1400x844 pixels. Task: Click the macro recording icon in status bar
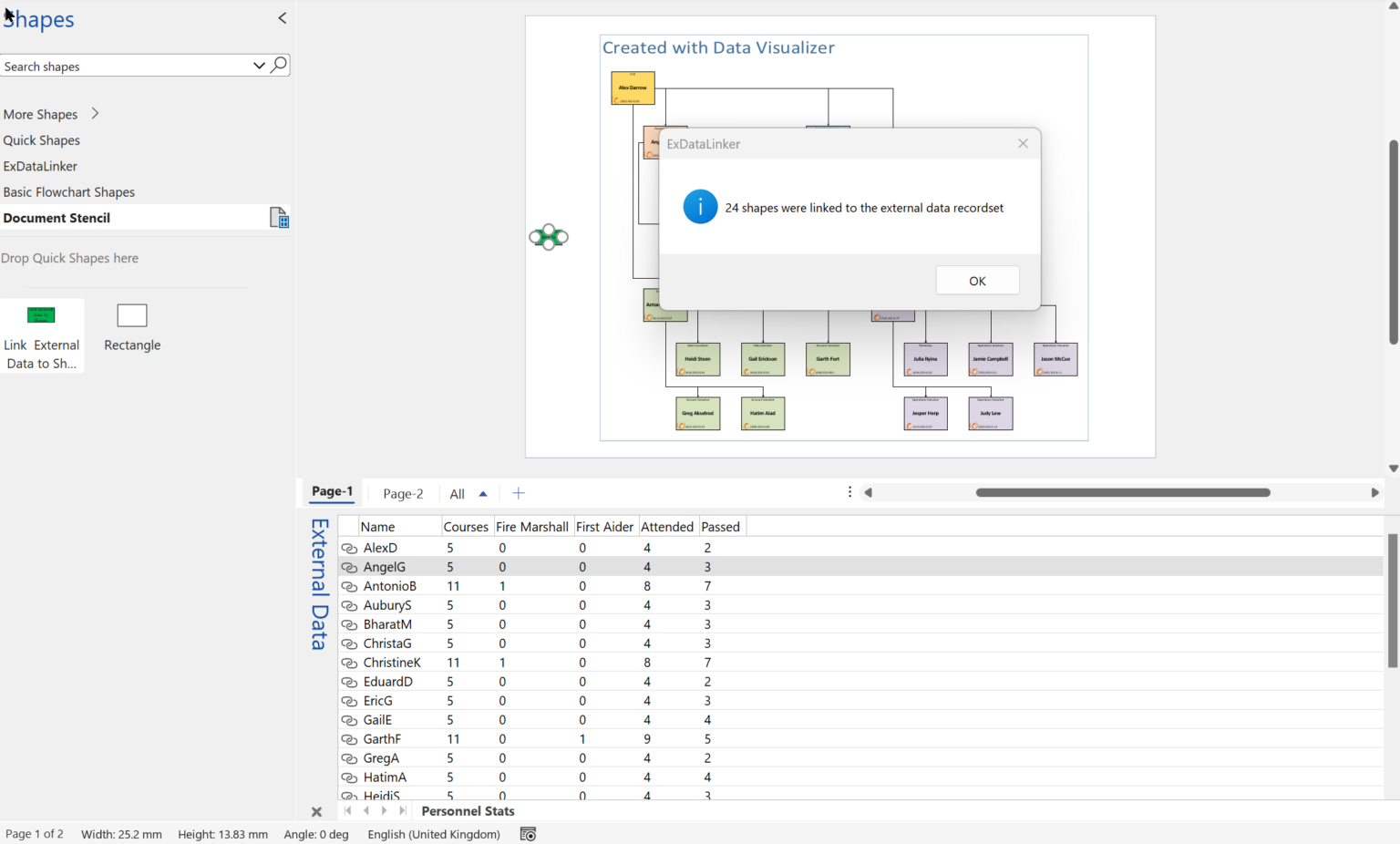(x=527, y=834)
